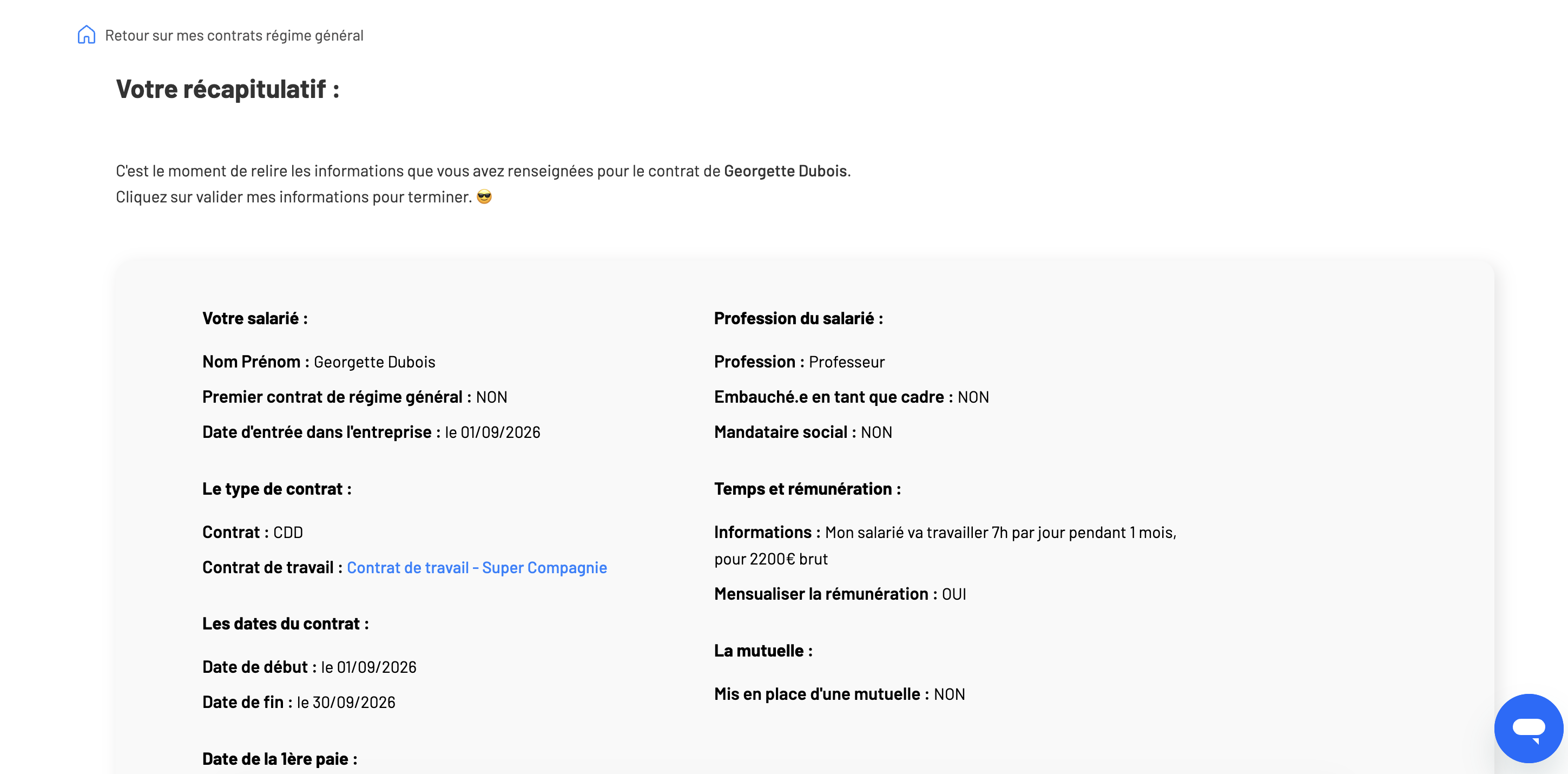Open 'Contrat de travail - Super Compagnie' link
1568x774 pixels.
pos(477,568)
